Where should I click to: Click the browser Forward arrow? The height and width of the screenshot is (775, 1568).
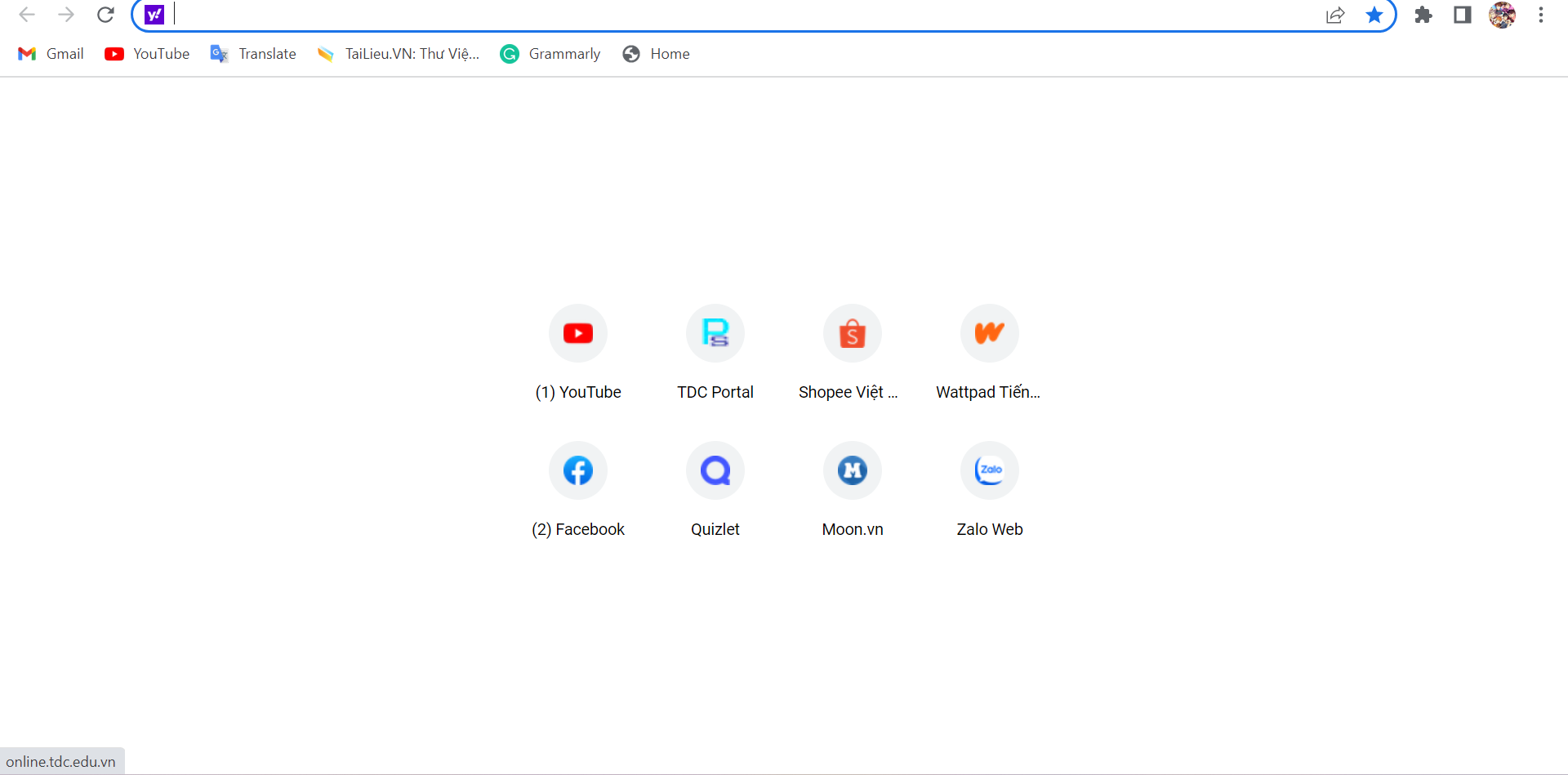(x=66, y=15)
